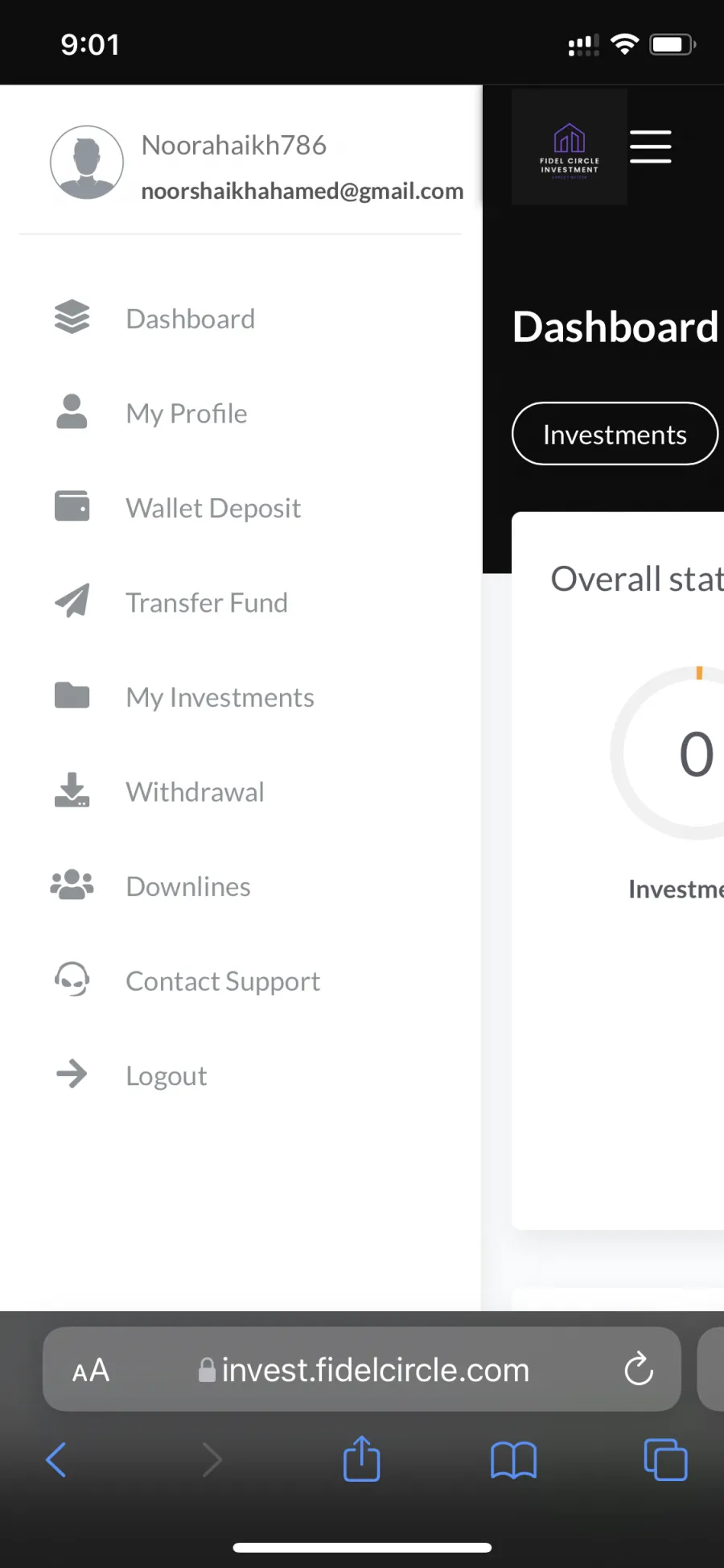Open the Safari share sheet icon
The width and height of the screenshot is (724, 1568).
362,1458
